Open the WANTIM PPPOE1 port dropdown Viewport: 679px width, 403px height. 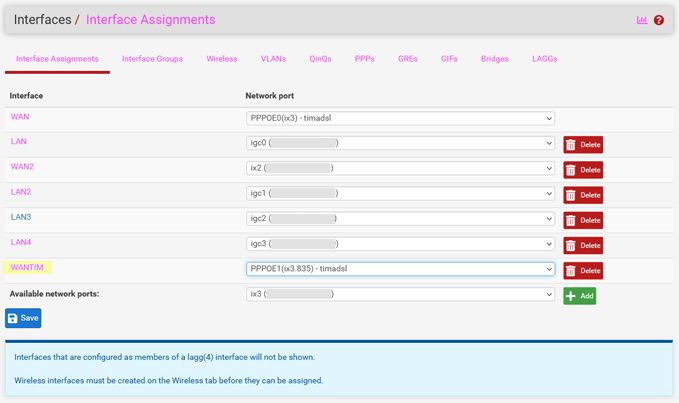click(400, 269)
